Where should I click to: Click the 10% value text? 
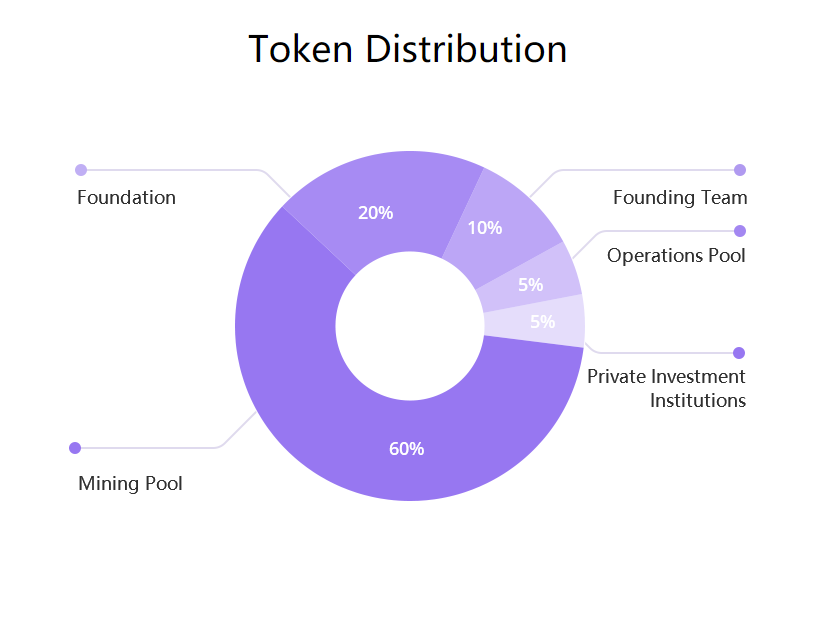(485, 228)
